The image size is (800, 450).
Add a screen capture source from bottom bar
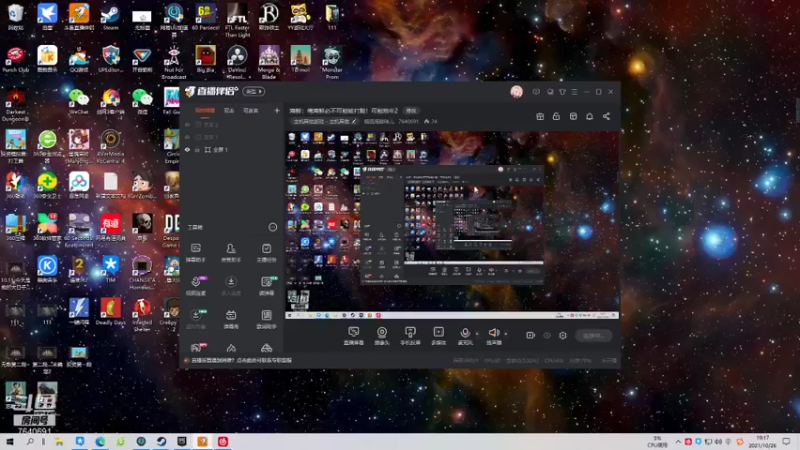[x=354, y=336]
